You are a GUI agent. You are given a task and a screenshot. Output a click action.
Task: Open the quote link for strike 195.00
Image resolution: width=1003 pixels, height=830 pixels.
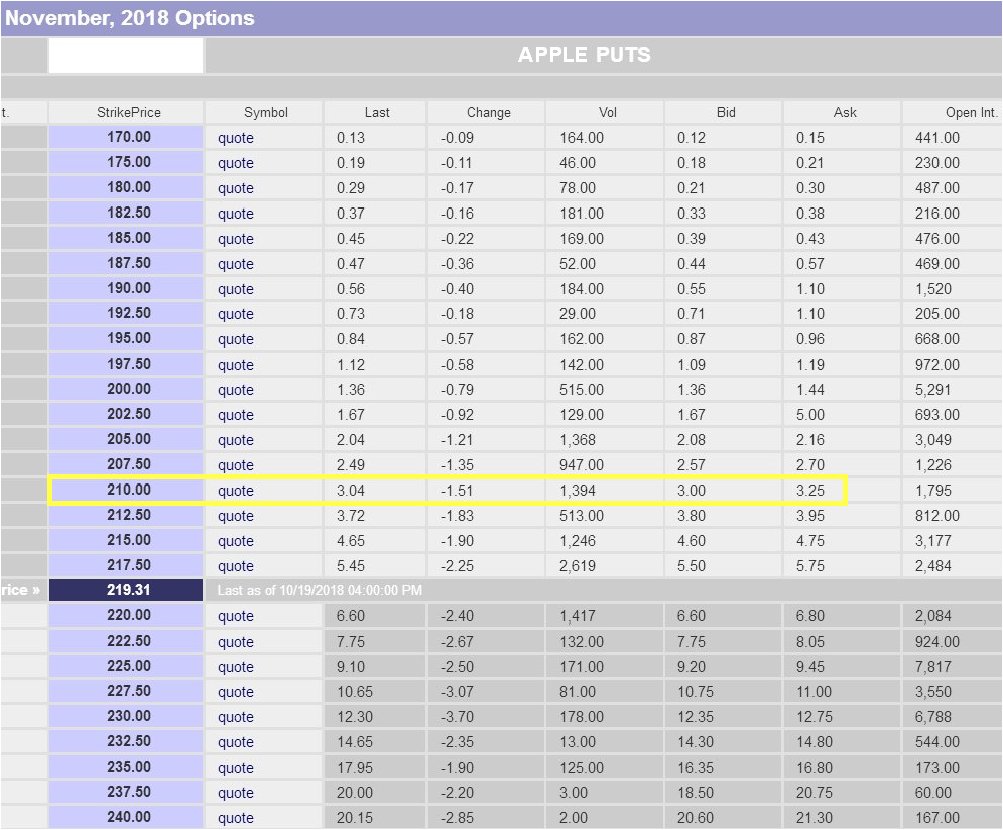[235, 339]
